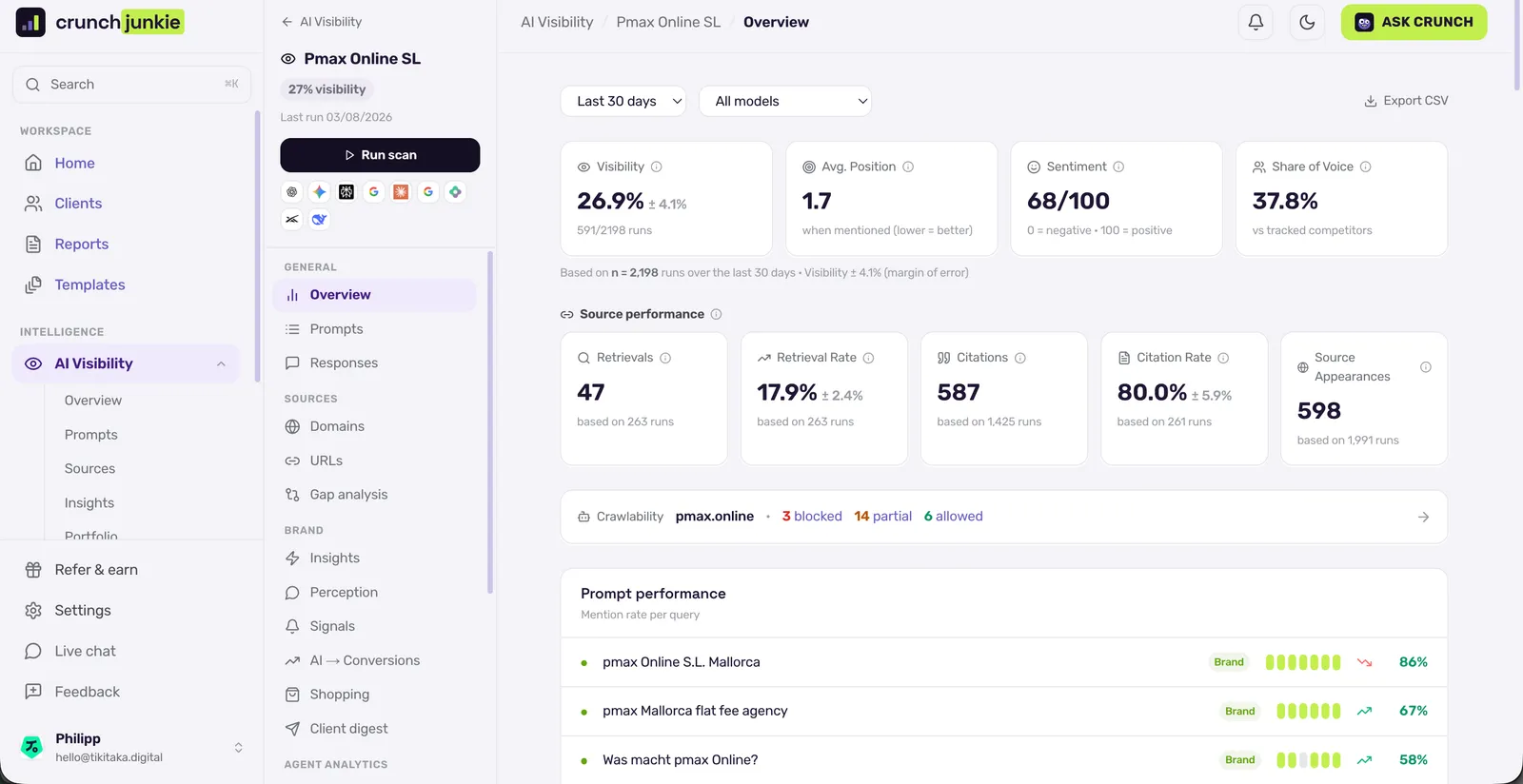
Task: Open Shopping section
Action: point(339,695)
